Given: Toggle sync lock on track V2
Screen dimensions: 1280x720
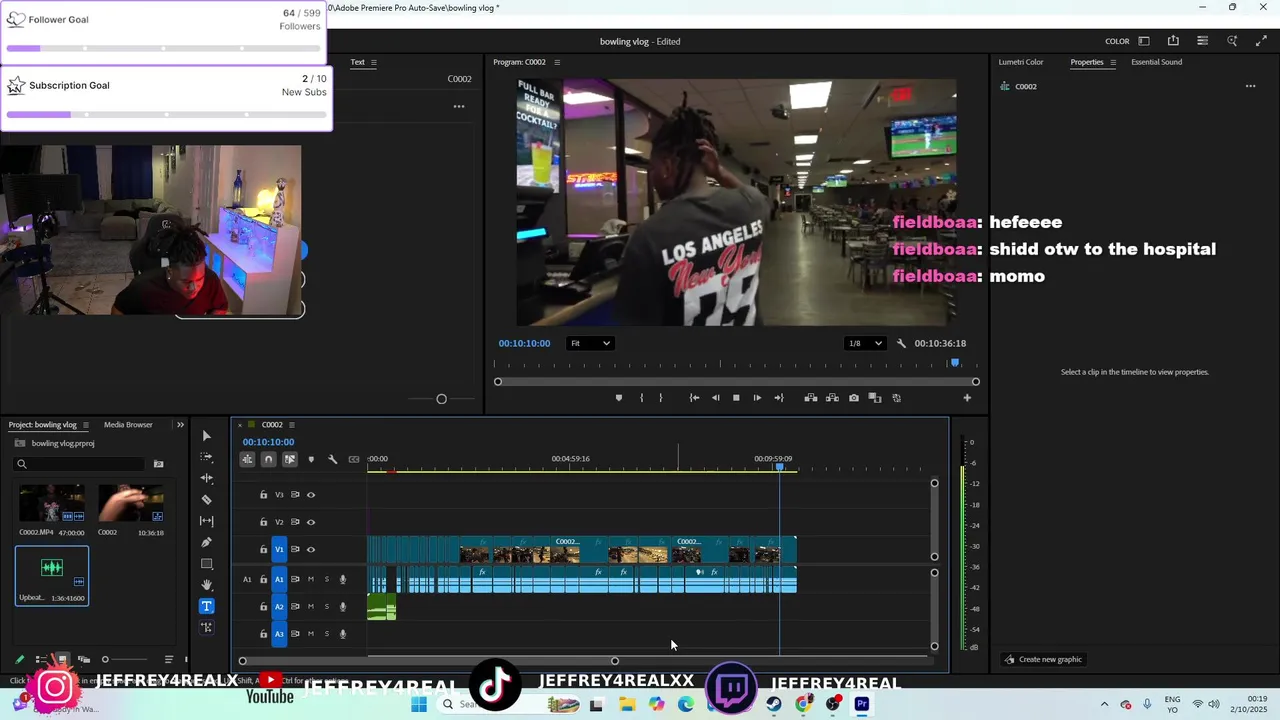Looking at the screenshot, I should 295,522.
